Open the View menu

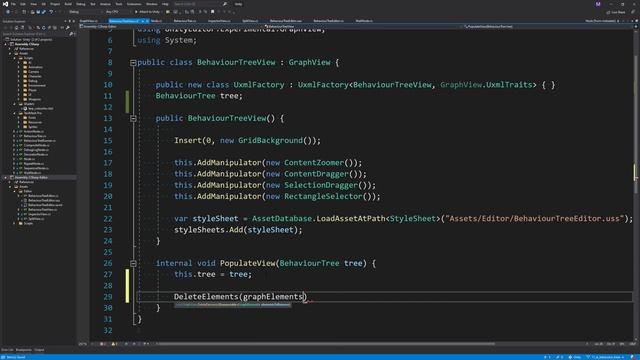click(33, 4)
